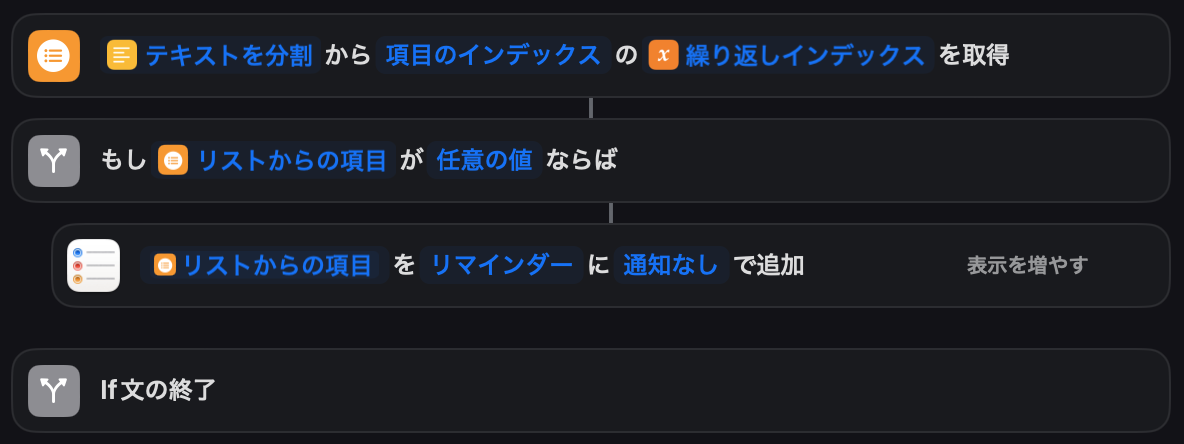Click the yellow text icon beside テキストを分割
This screenshot has height=444, width=1184.
tap(121, 55)
